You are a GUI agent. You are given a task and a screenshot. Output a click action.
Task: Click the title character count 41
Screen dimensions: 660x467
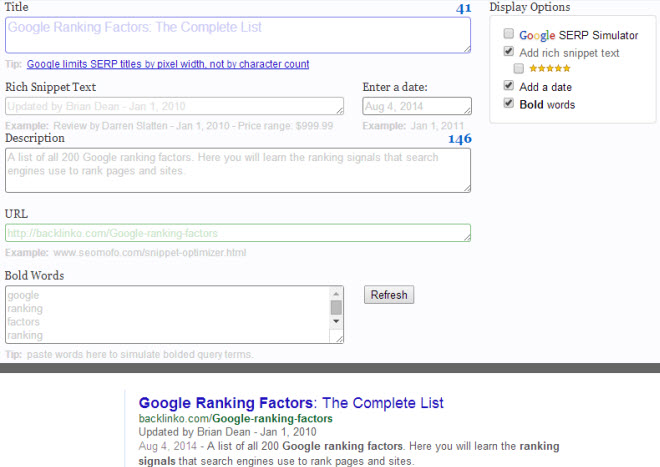coord(463,8)
